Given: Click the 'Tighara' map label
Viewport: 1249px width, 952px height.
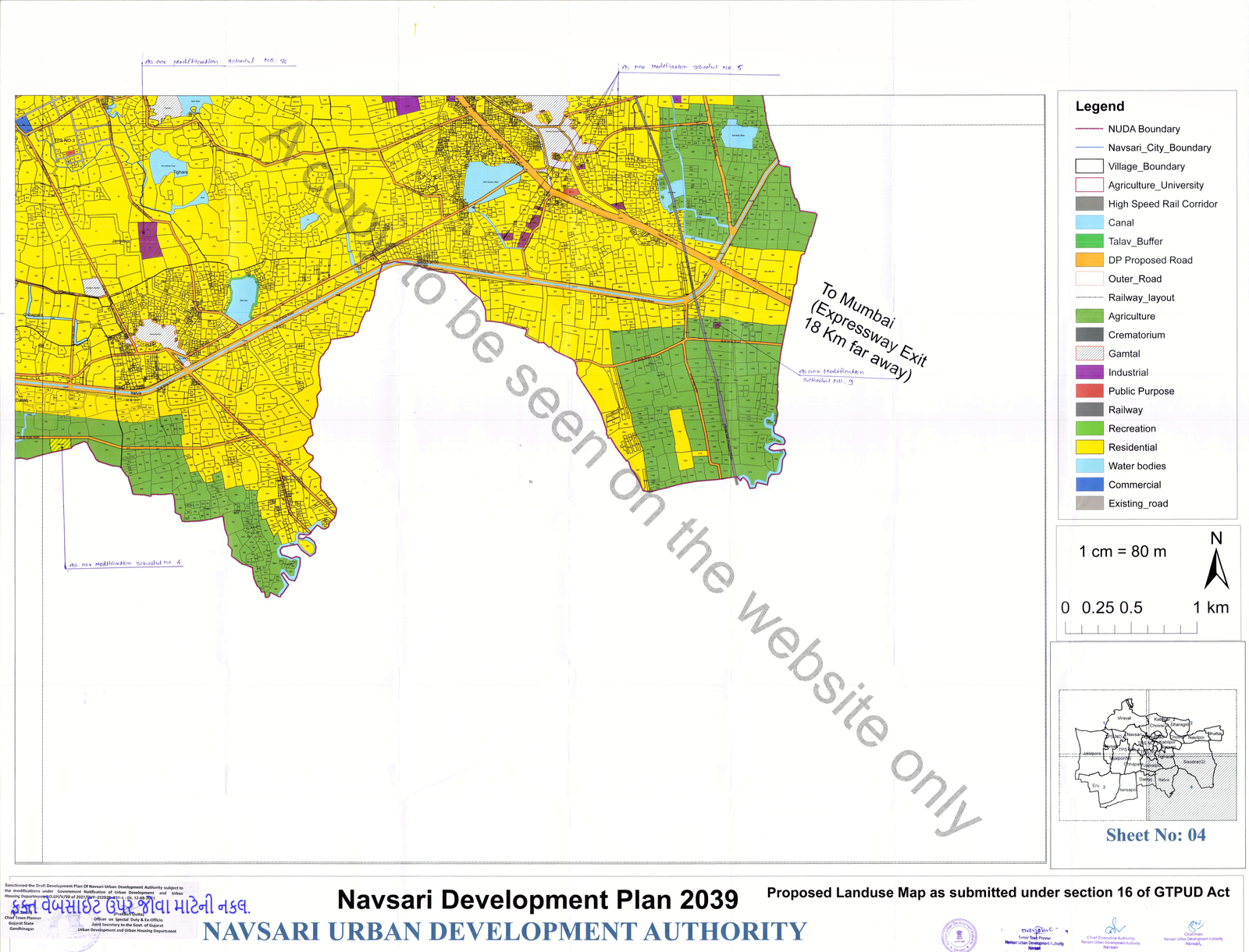Looking at the screenshot, I should coord(180,172).
